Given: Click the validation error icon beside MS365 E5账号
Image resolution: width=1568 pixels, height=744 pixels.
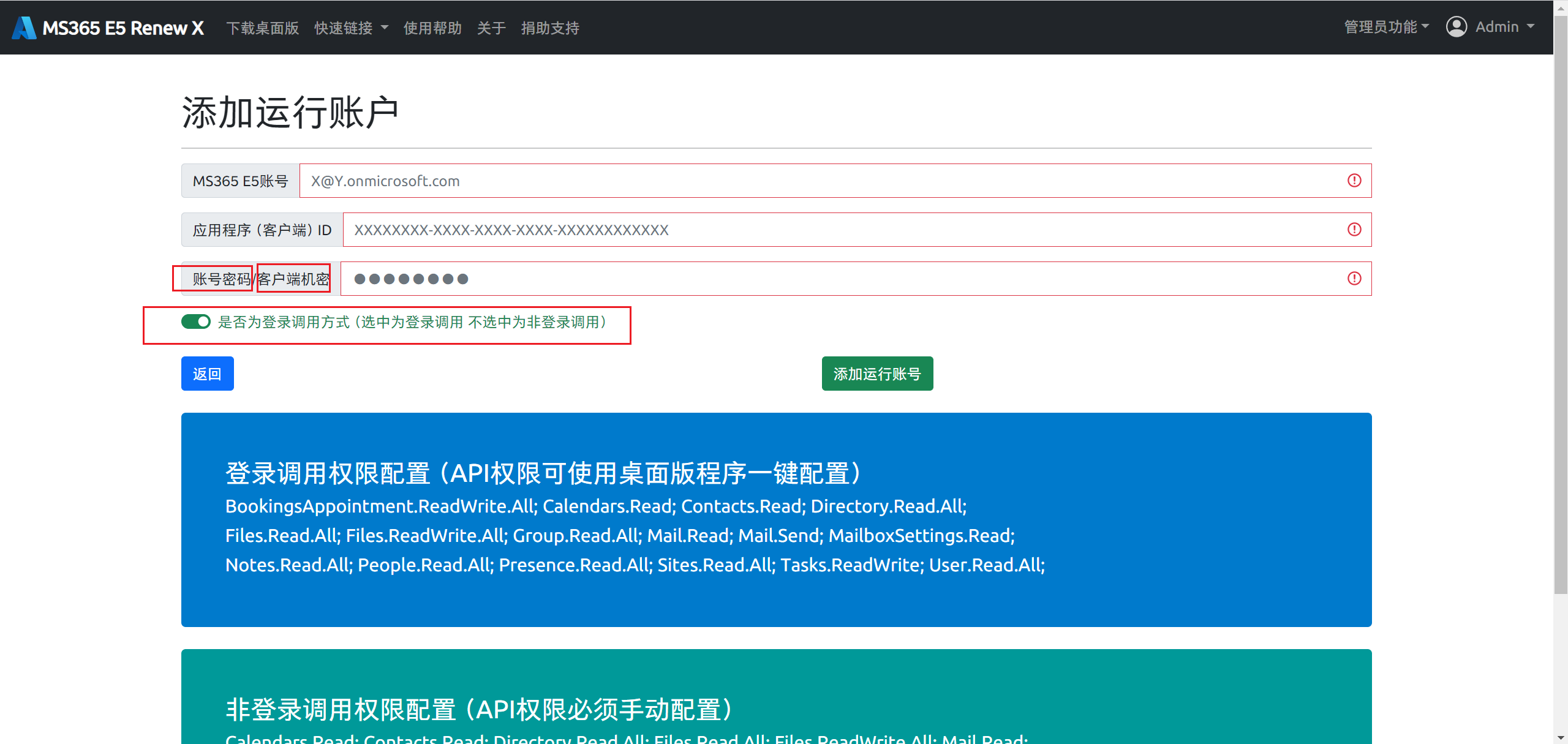Looking at the screenshot, I should 1354,180.
